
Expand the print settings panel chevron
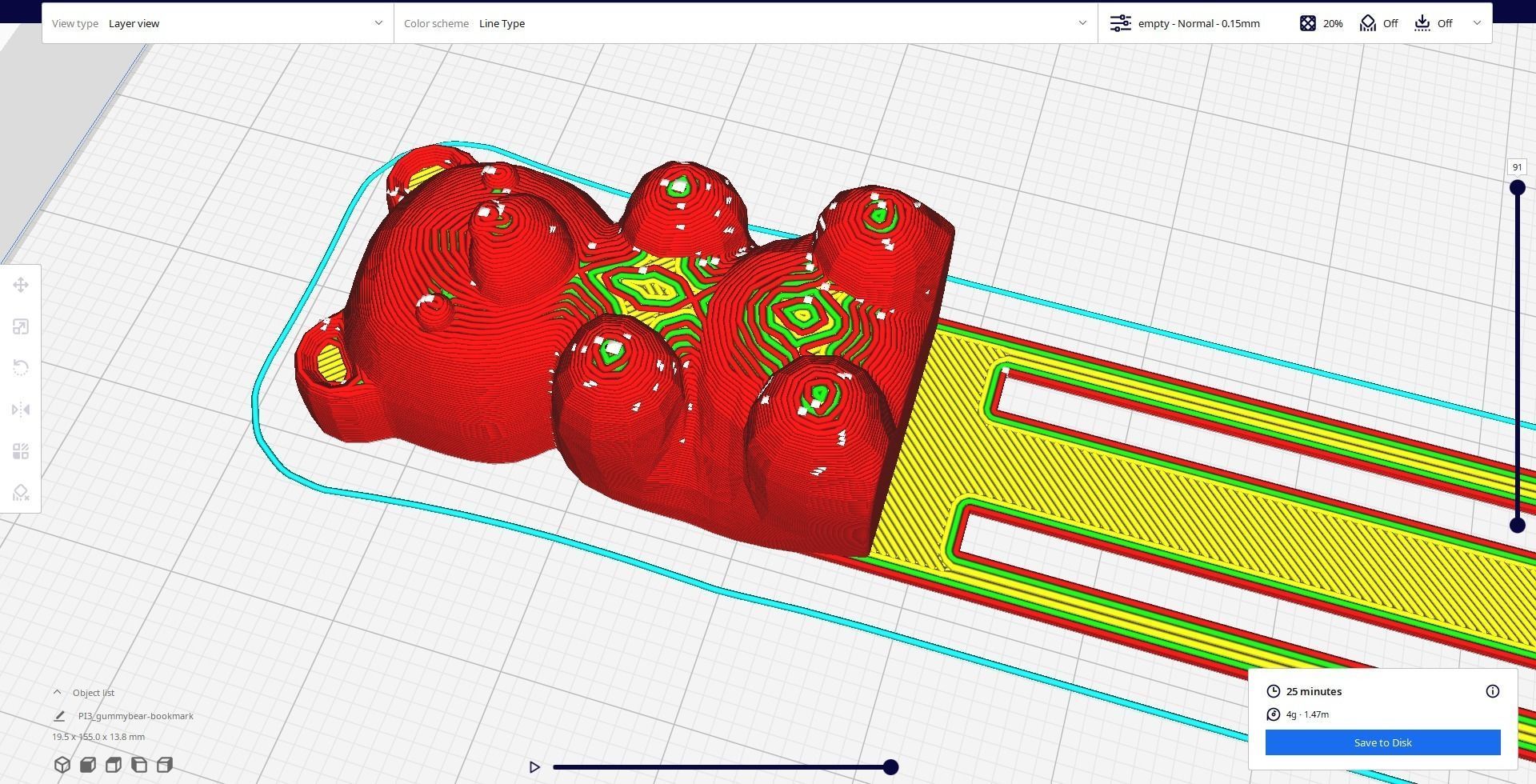(1477, 23)
